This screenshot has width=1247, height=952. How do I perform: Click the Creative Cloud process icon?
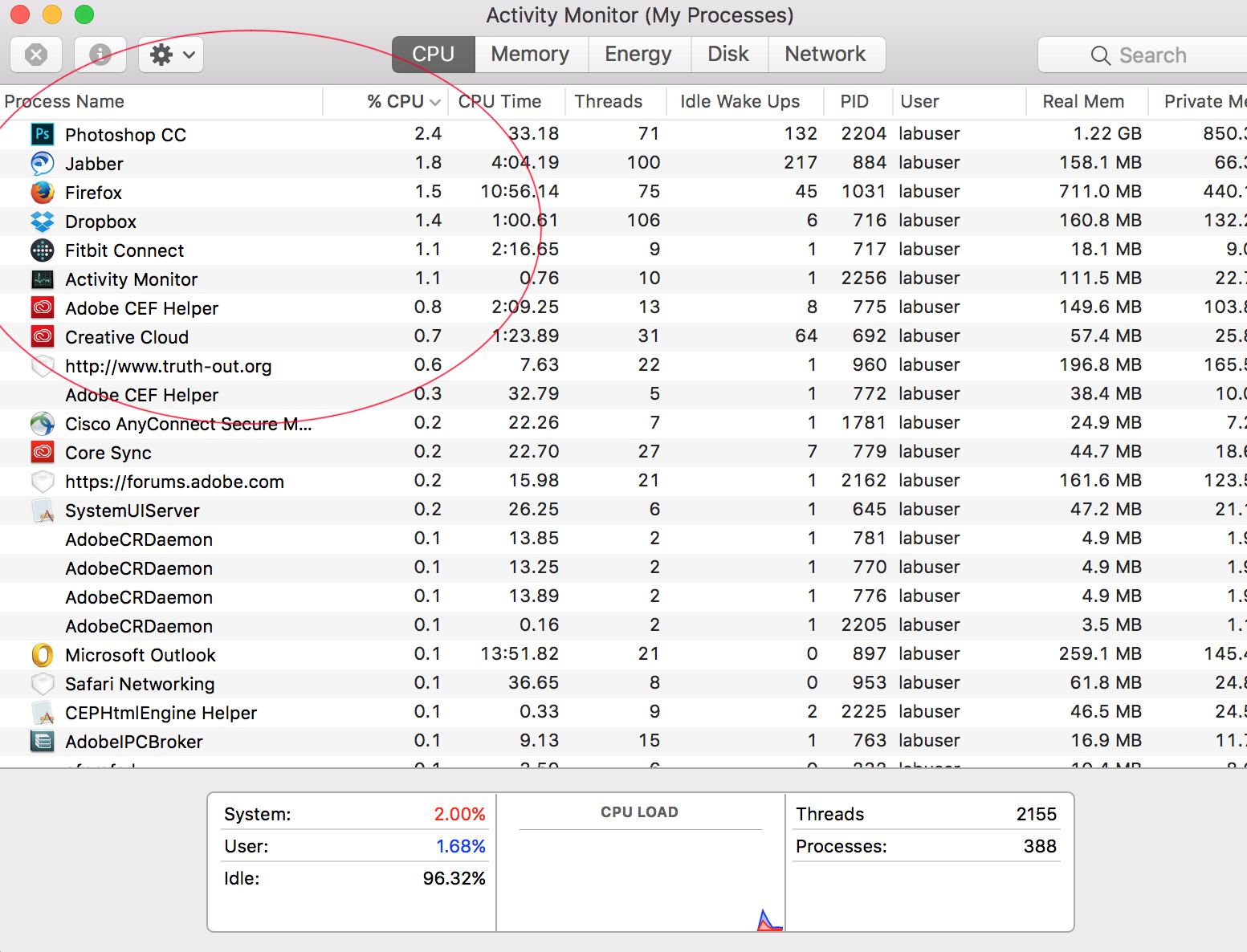pyautogui.click(x=43, y=336)
